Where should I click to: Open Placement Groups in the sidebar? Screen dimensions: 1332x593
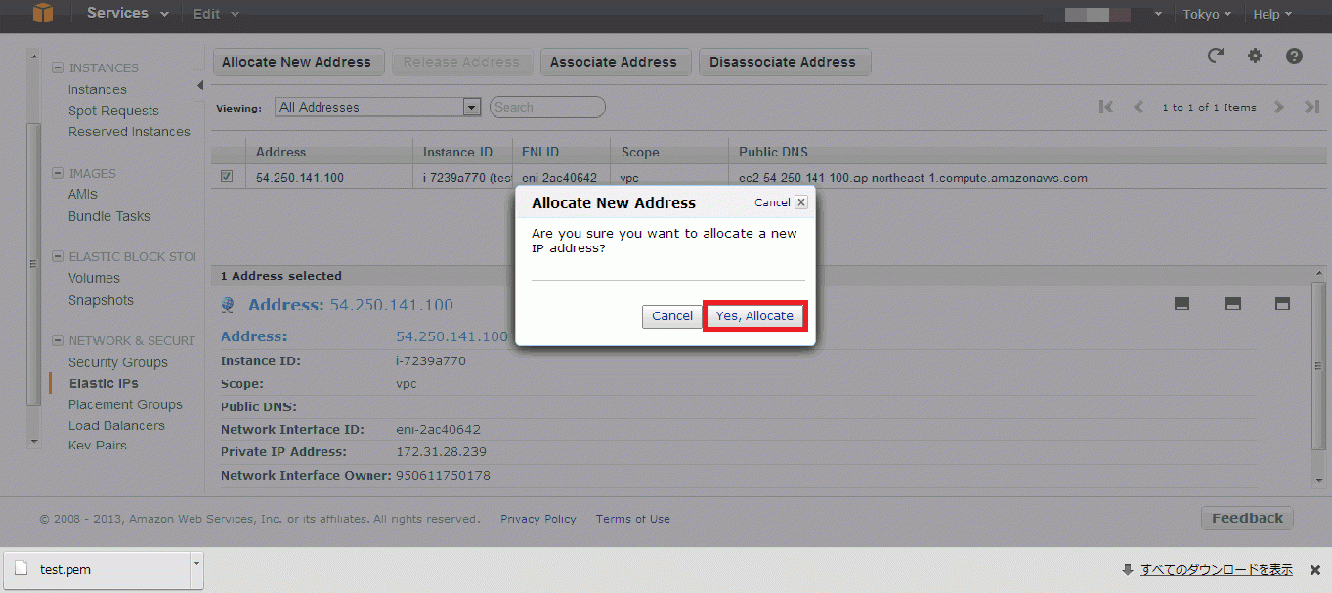tap(125, 404)
